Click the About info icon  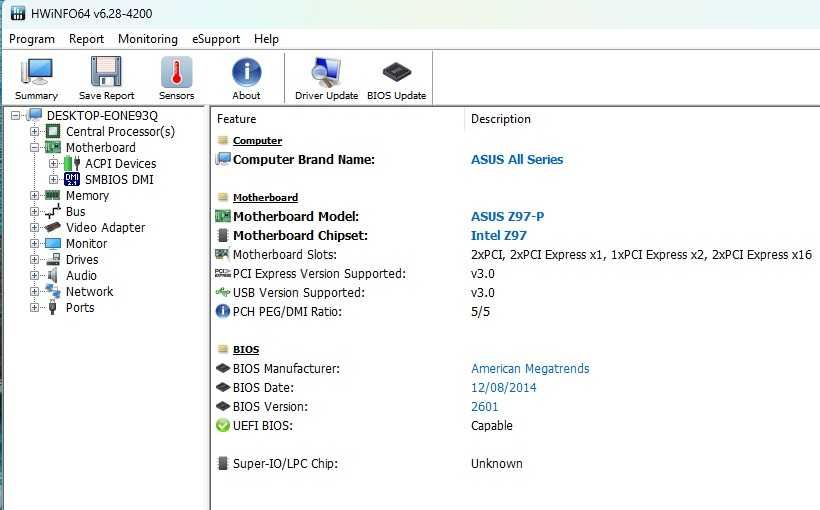coord(246,72)
